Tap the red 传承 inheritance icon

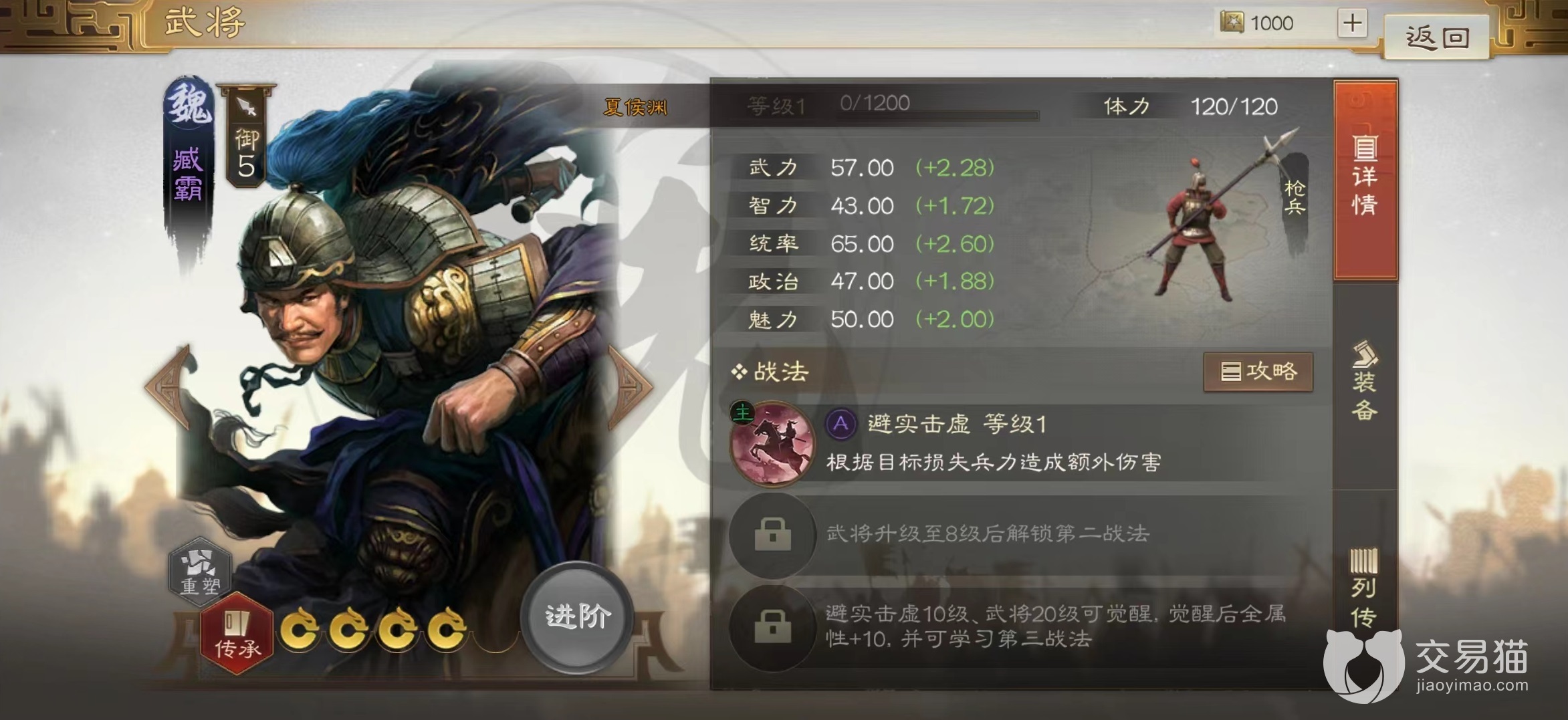click(237, 632)
